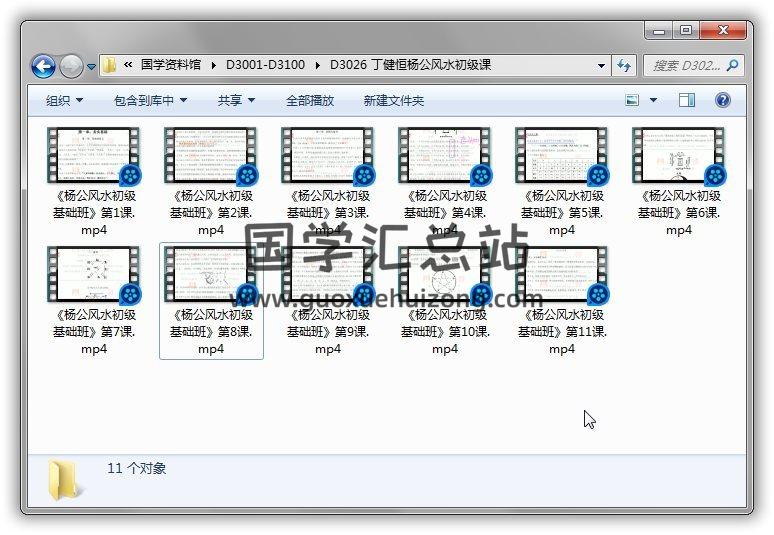Open the view options dropdown arrow
This screenshot has width=774, height=535.
653,101
